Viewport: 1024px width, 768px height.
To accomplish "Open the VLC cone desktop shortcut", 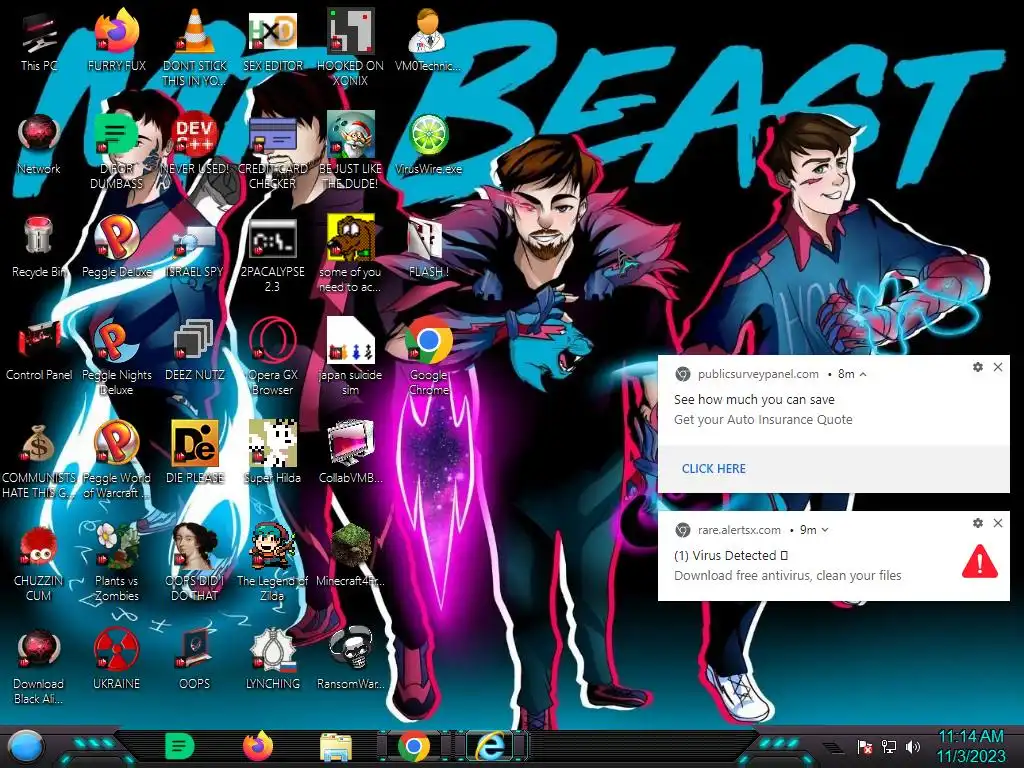I will click(x=195, y=47).
